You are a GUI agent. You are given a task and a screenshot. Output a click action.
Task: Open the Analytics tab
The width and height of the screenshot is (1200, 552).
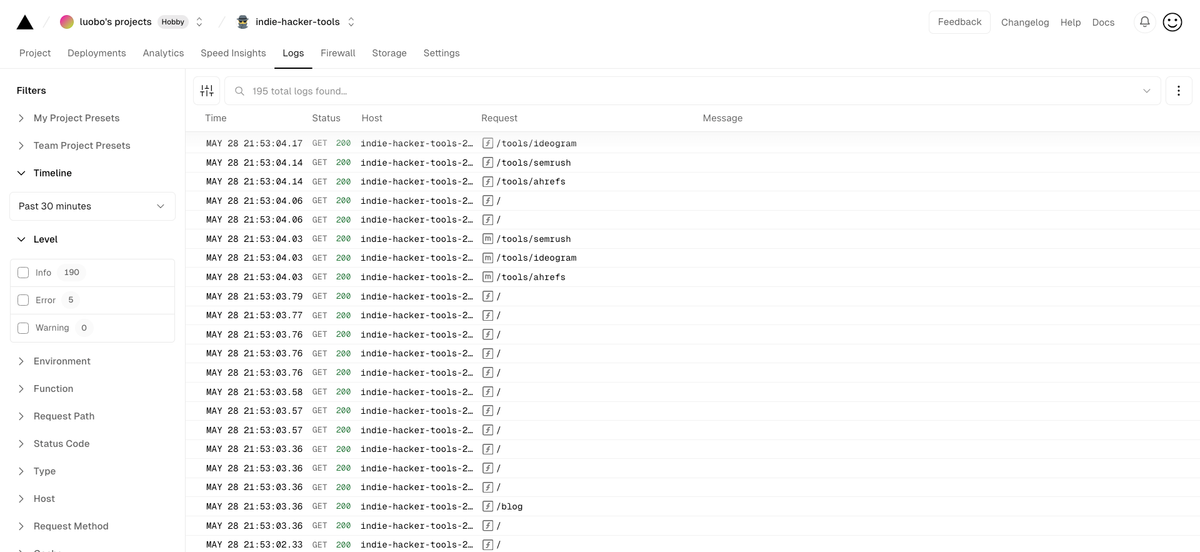coord(163,53)
